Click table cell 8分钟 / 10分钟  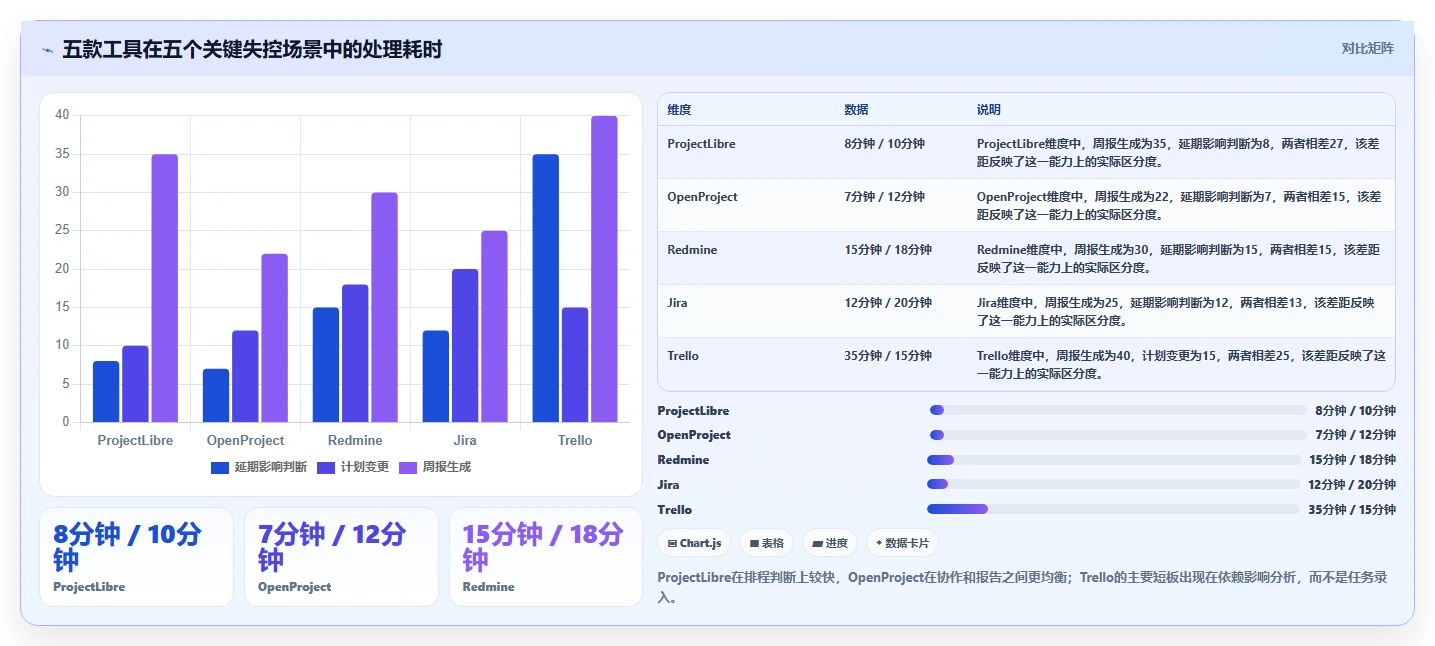tap(884, 144)
